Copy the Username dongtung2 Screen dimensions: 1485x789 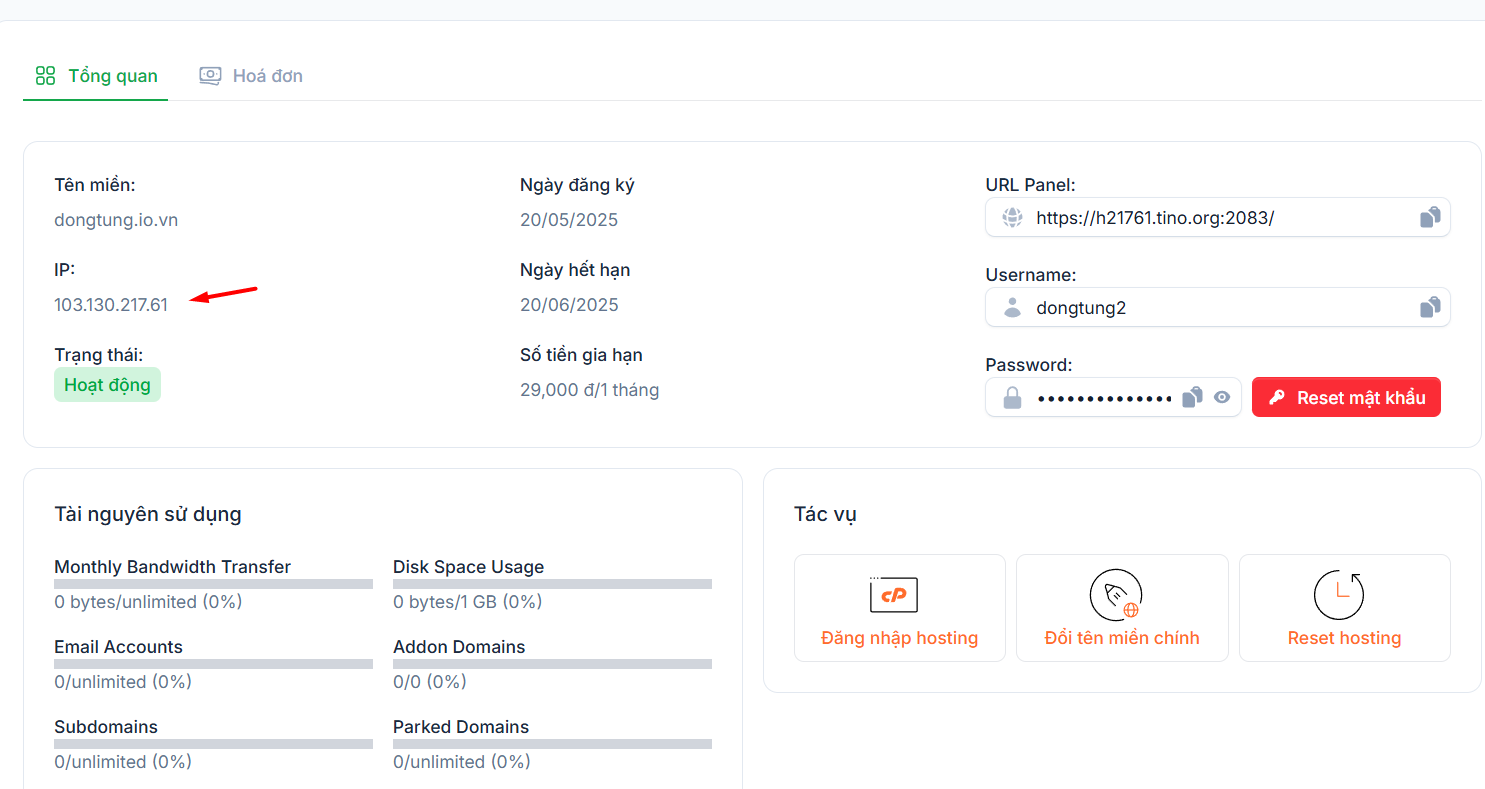tap(1430, 307)
